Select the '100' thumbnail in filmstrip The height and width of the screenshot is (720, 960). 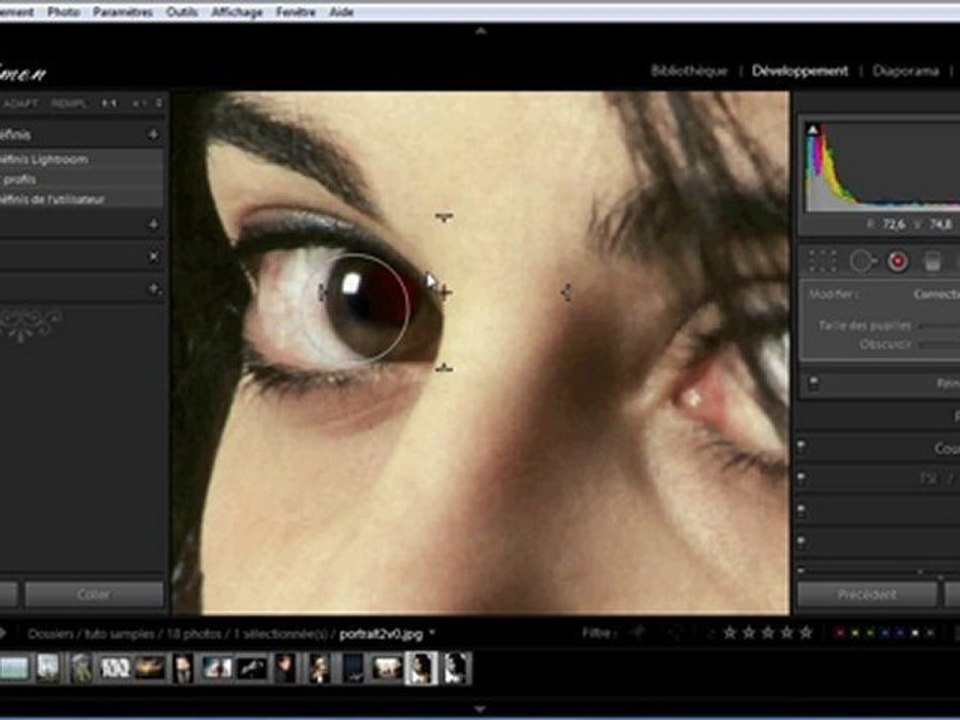tap(115, 668)
